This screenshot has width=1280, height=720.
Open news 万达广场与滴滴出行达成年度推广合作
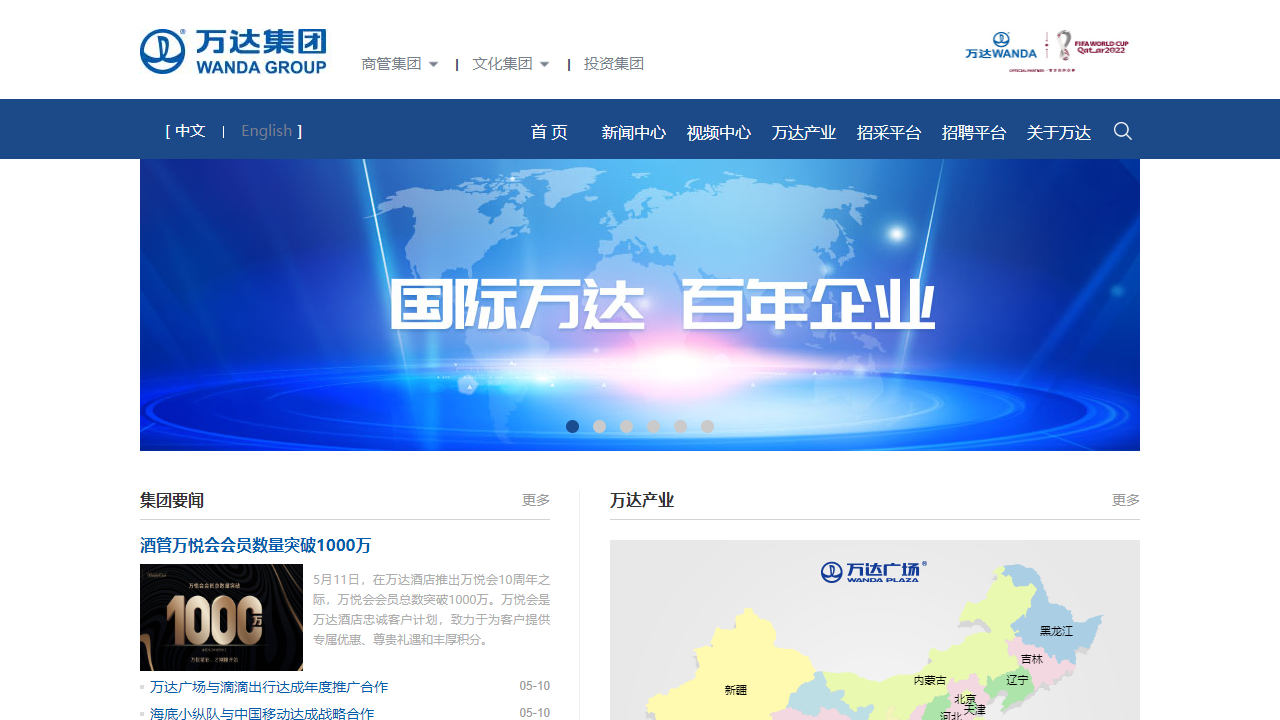[x=269, y=687]
